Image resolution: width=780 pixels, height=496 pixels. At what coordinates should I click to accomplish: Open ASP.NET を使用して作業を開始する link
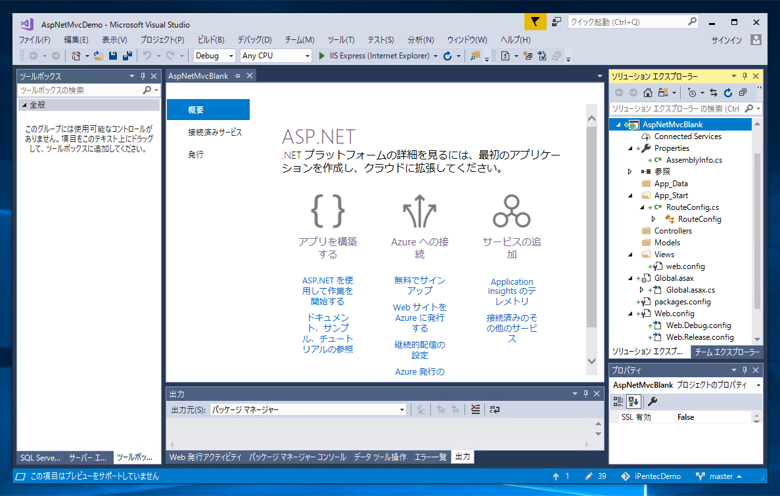[327, 291]
